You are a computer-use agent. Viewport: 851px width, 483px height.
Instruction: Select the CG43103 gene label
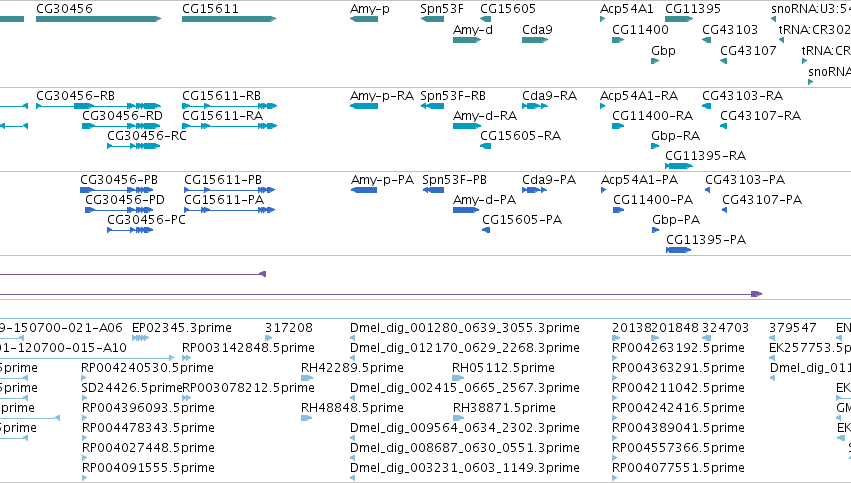coord(730,30)
